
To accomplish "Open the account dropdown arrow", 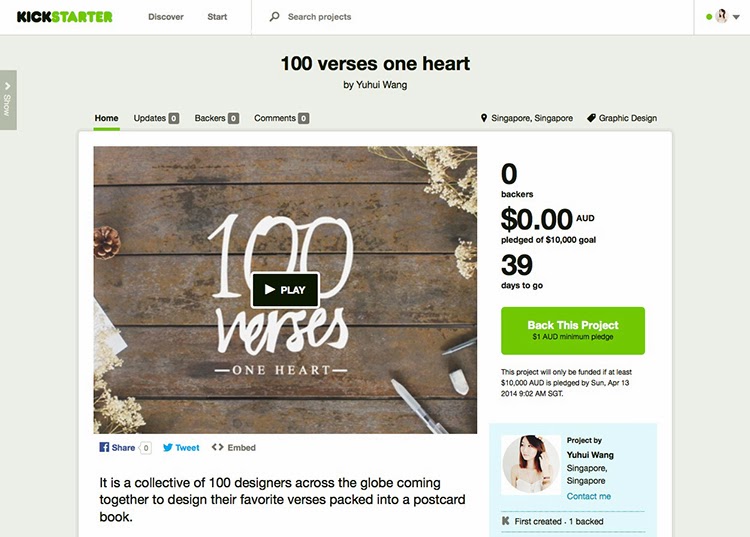I will (736, 17).
